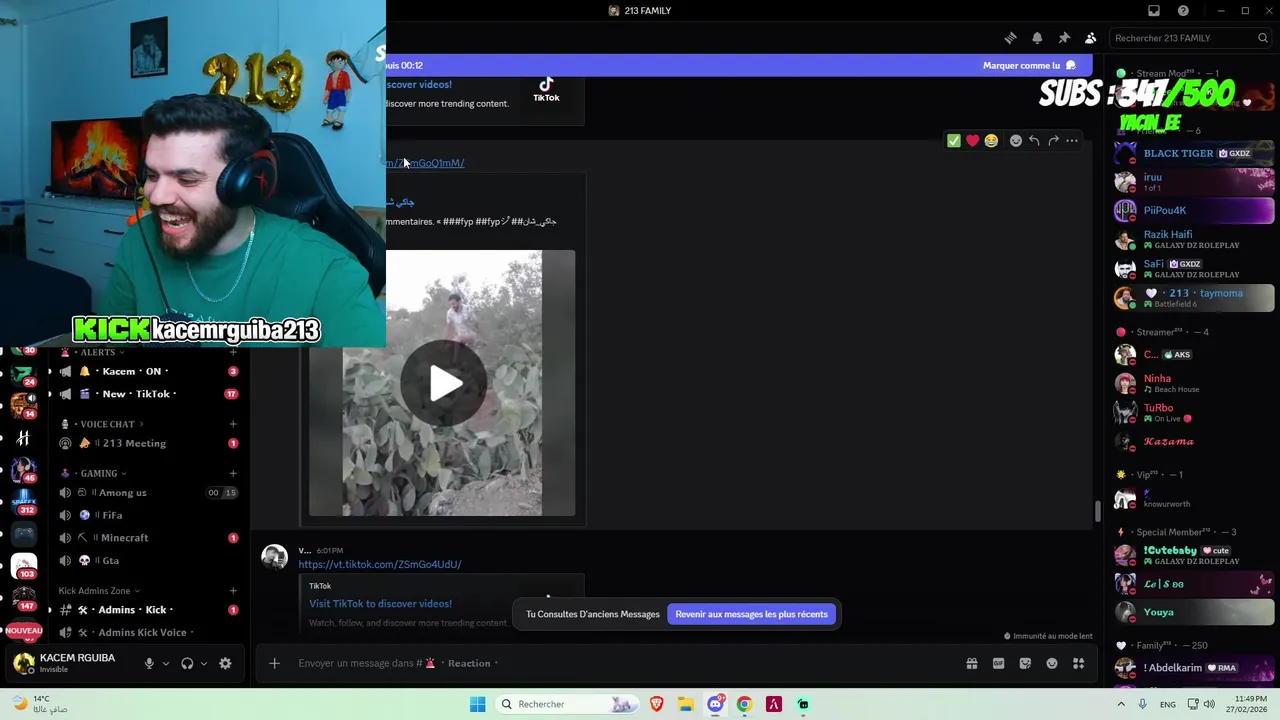Open microphone input options chevron
This screenshot has height=720, width=1280.
[x=166, y=663]
